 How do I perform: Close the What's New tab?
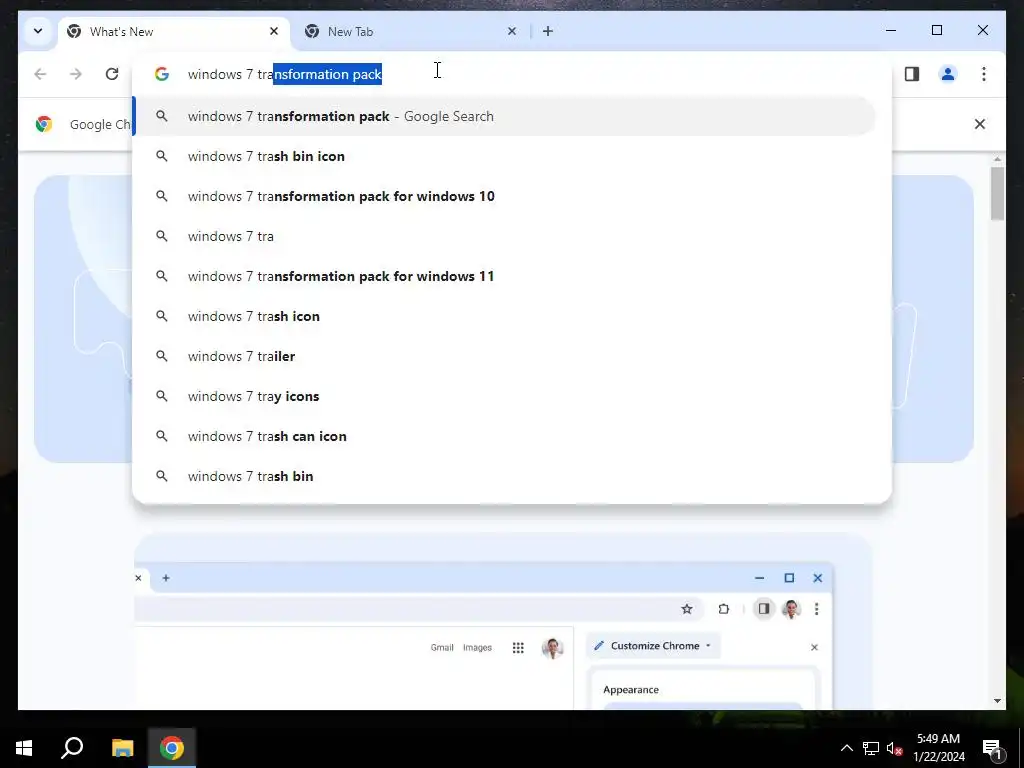coord(274,31)
